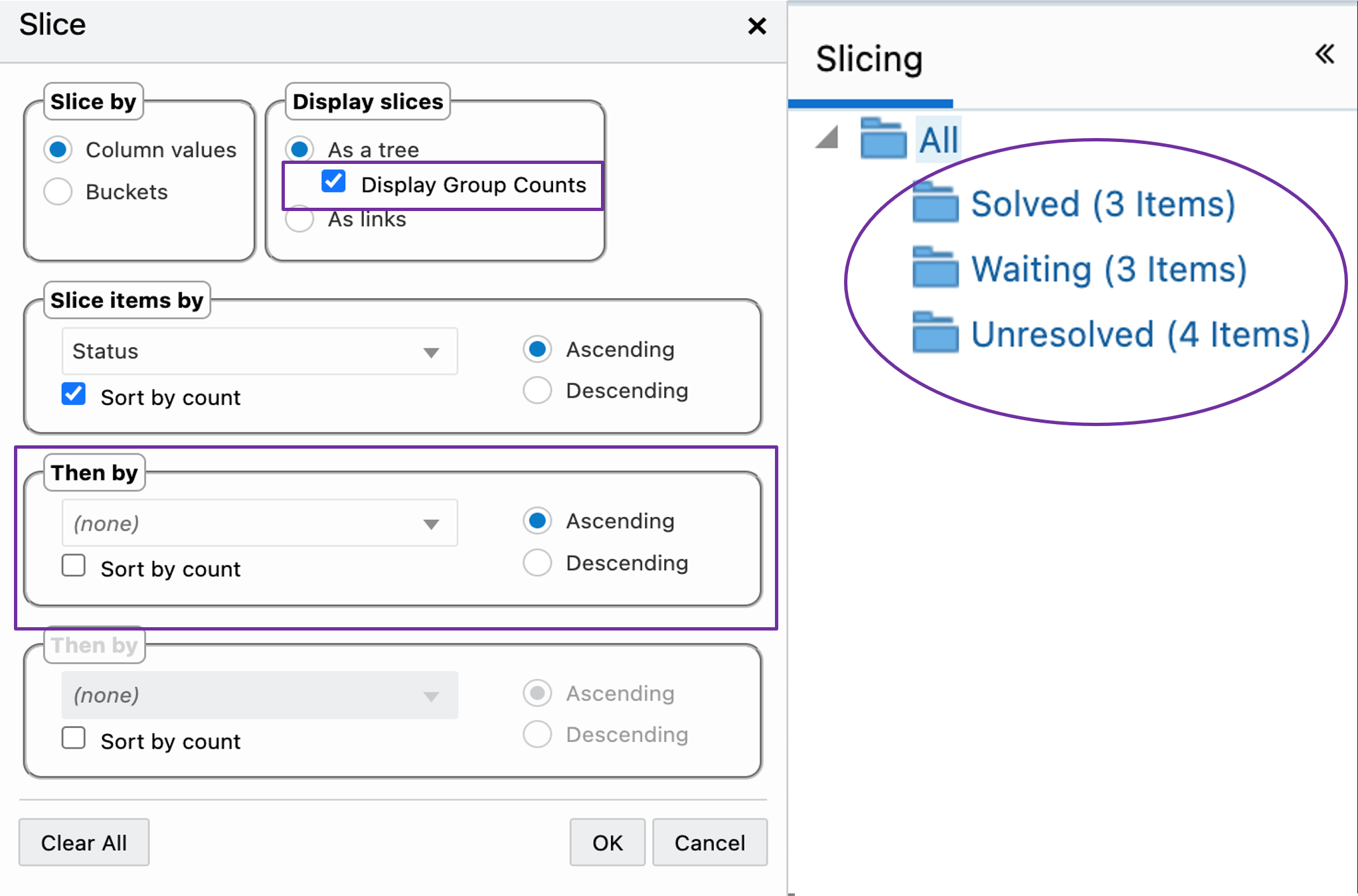Viewport: 1358px width, 896px height.
Task: Close the Slice dialog with X
Action: 756,27
